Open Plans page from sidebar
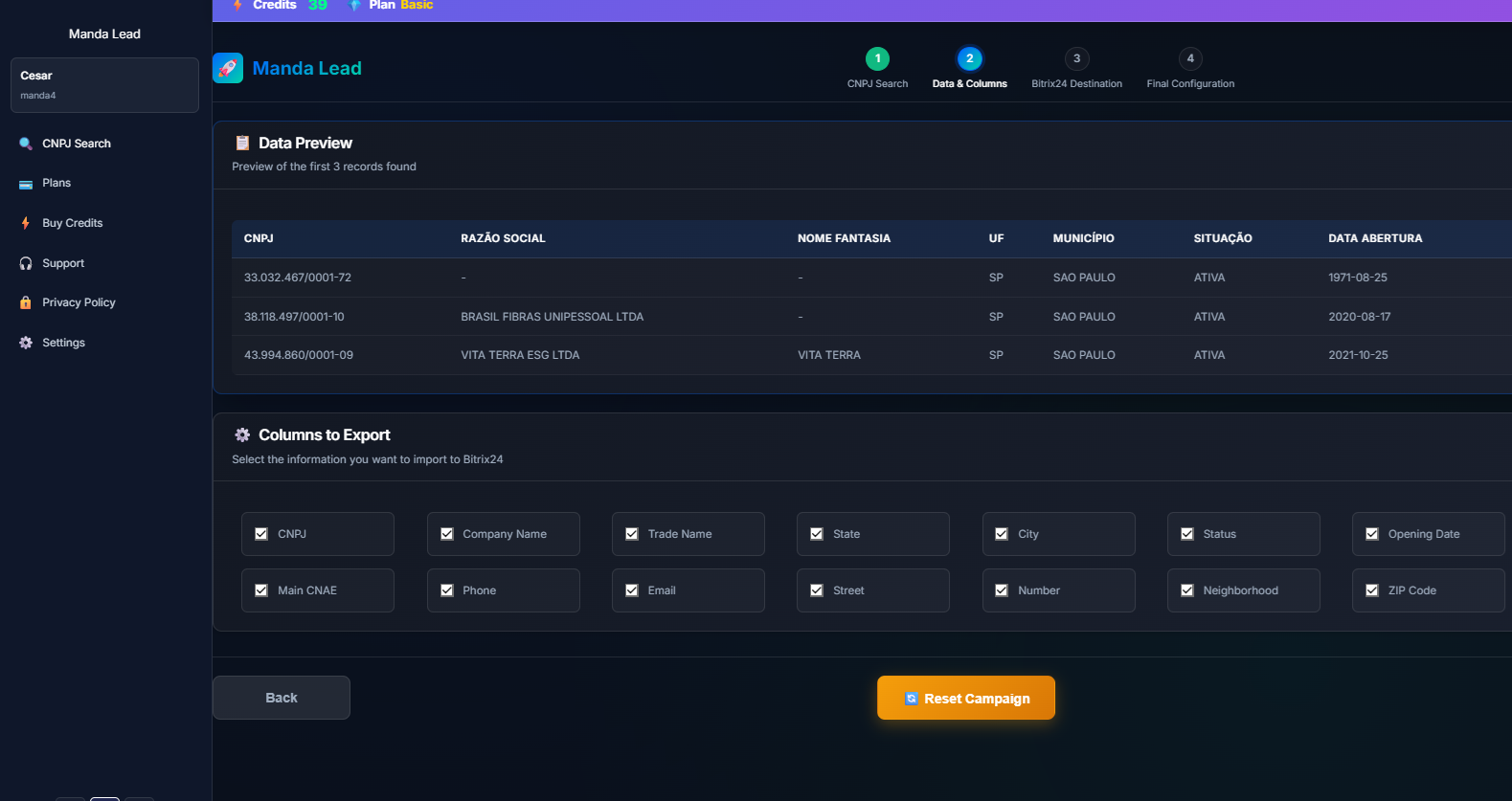Viewport: 1512px width, 801px height. 56,183
